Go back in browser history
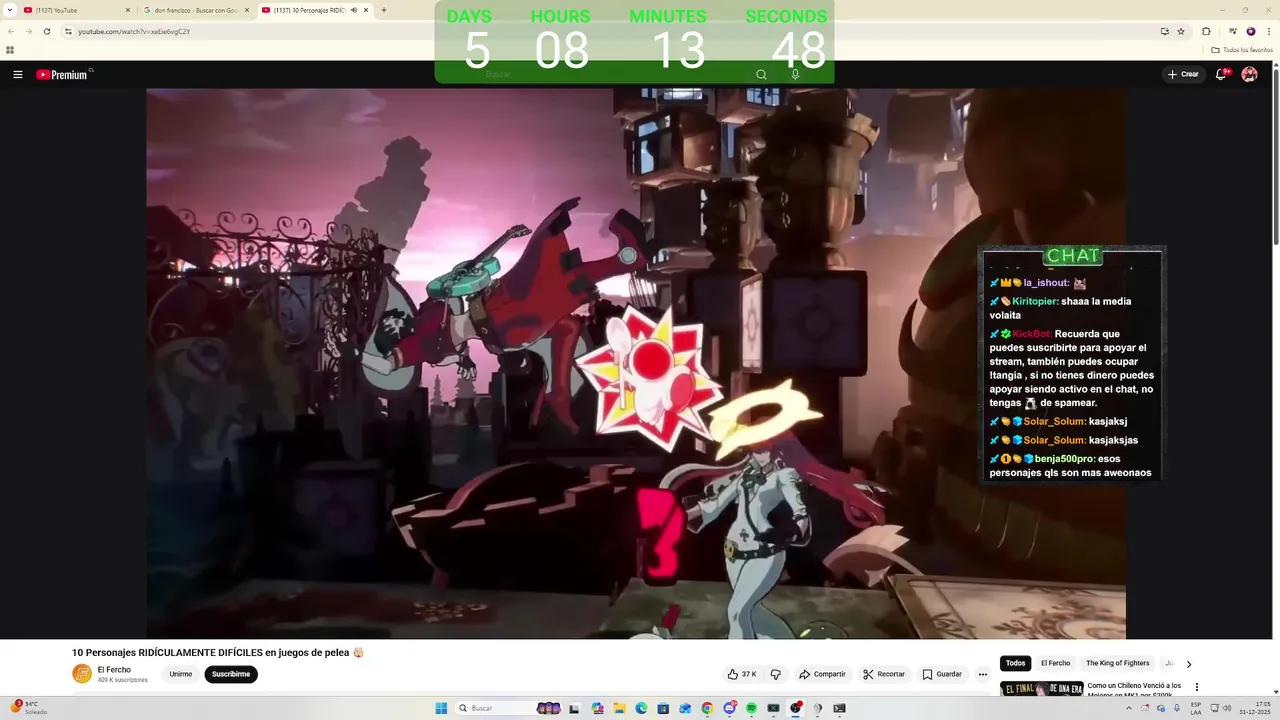The height and width of the screenshot is (720, 1280). tap(11, 31)
